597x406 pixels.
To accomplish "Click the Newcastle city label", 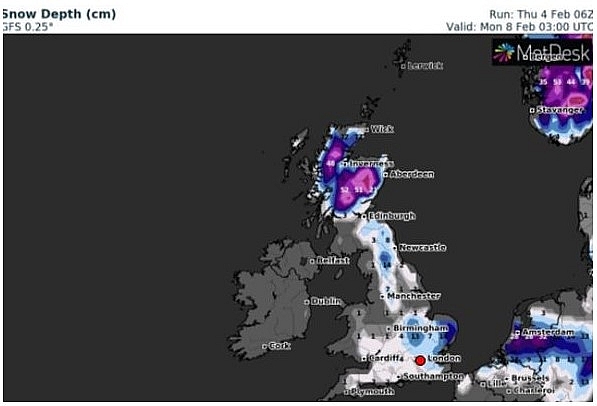I will [x=423, y=248].
